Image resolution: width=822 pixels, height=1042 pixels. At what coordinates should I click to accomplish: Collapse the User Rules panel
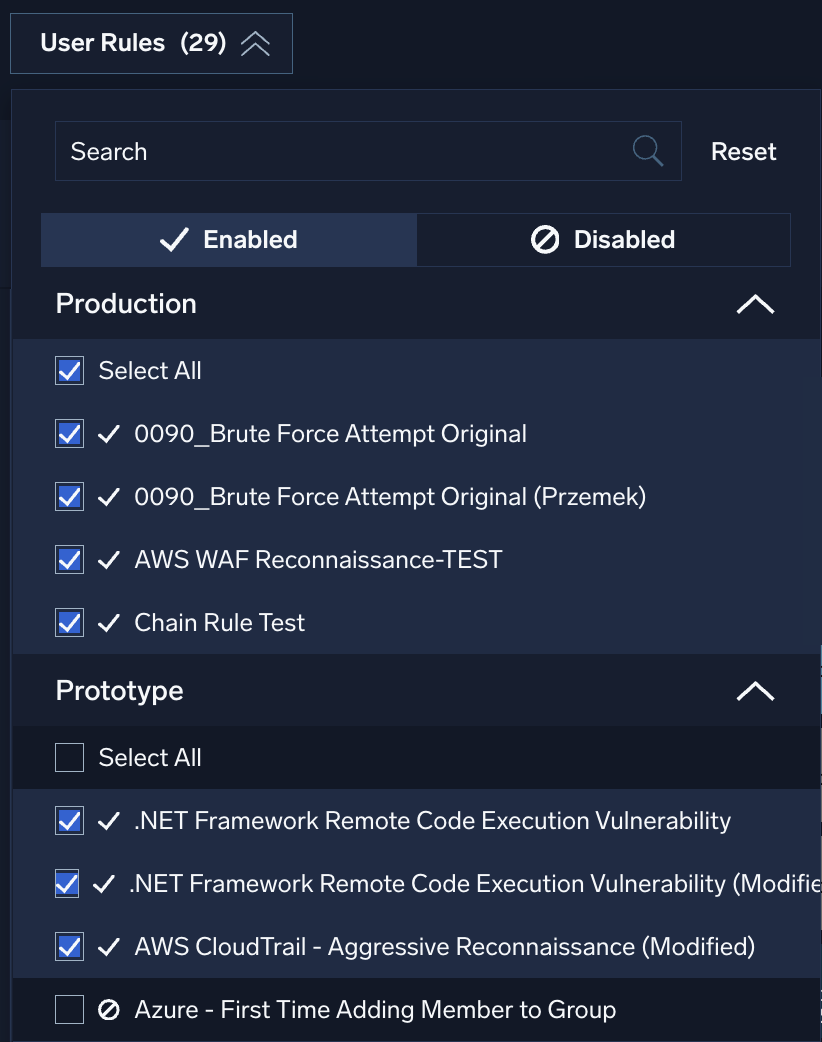click(x=256, y=42)
